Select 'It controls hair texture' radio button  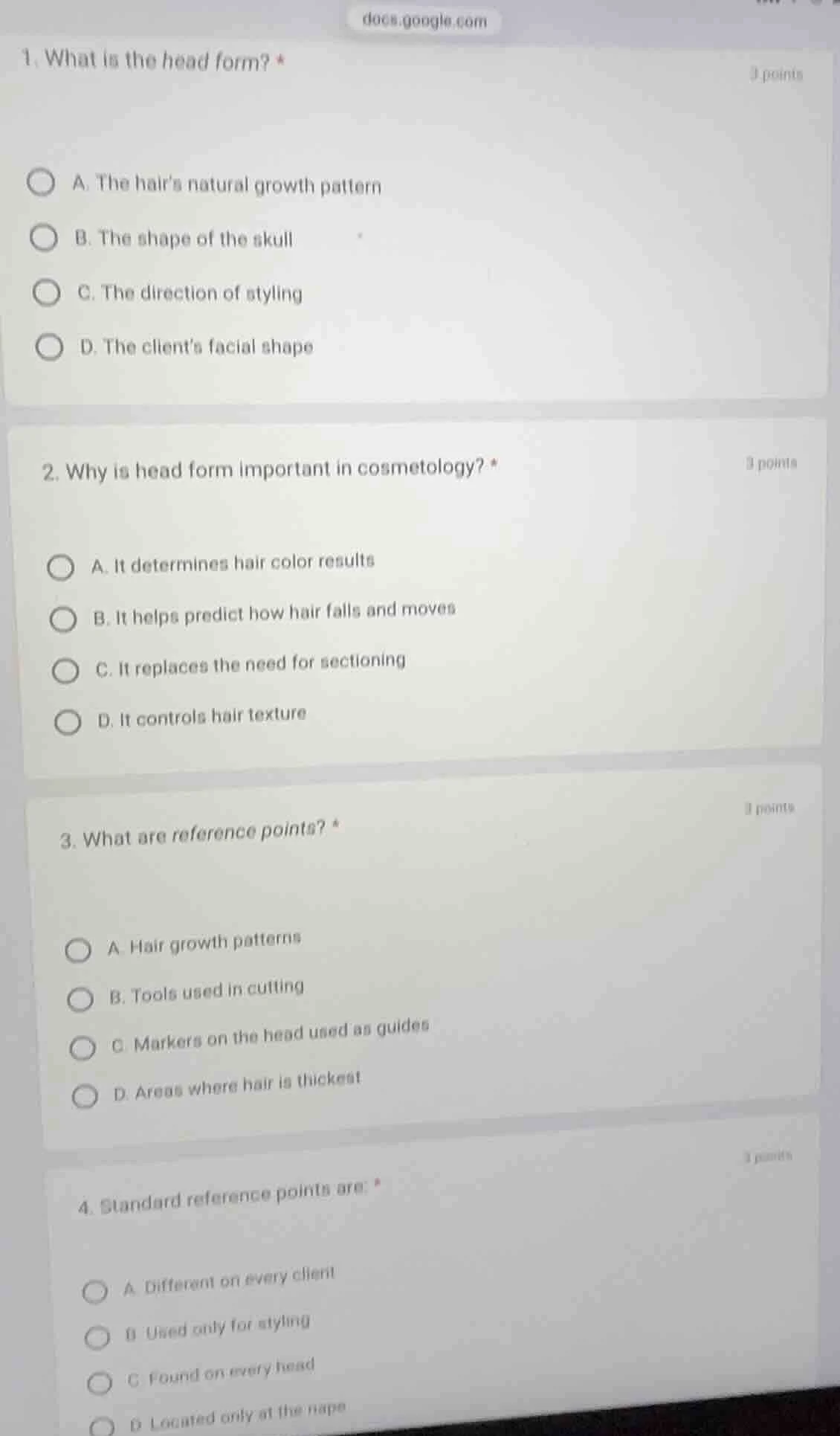click(x=68, y=721)
